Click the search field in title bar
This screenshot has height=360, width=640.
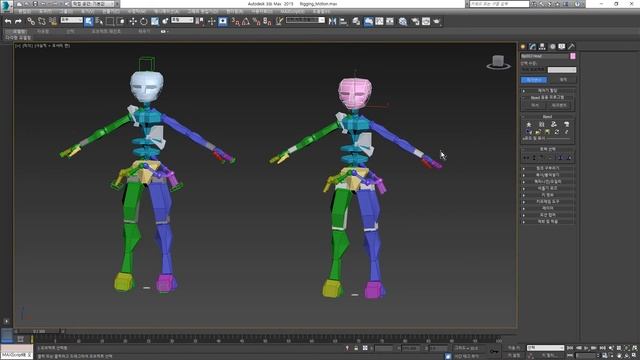tap(499, 4)
